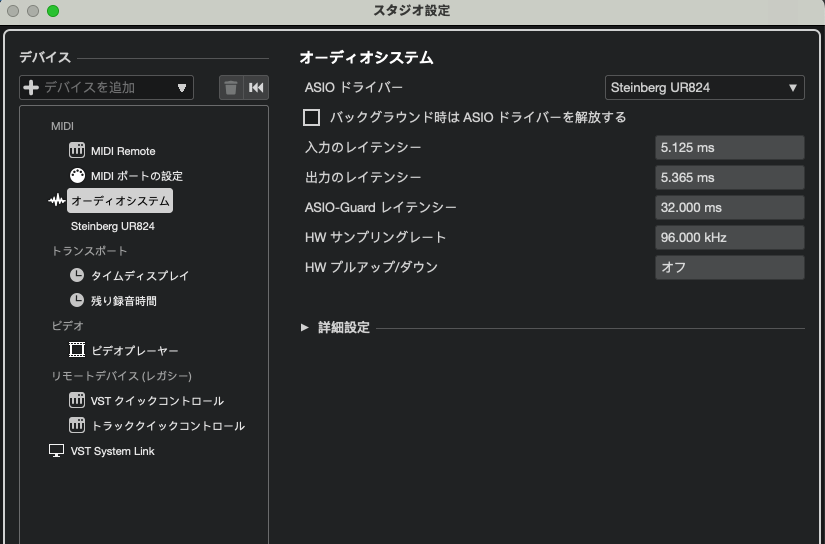
Task: Open the デバイスを追加 dropdown
Action: point(106,88)
